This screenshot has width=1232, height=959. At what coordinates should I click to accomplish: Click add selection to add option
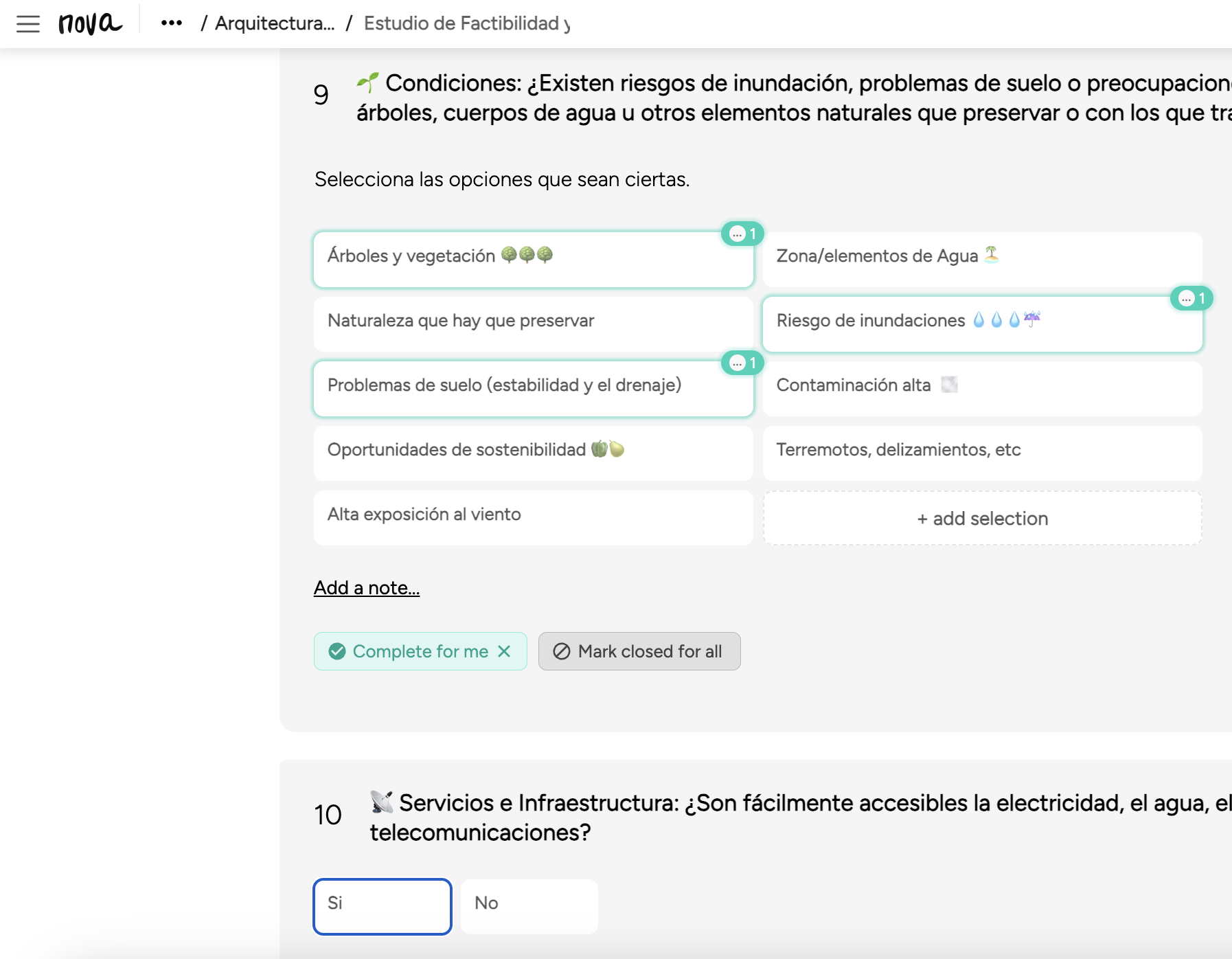[x=982, y=519]
